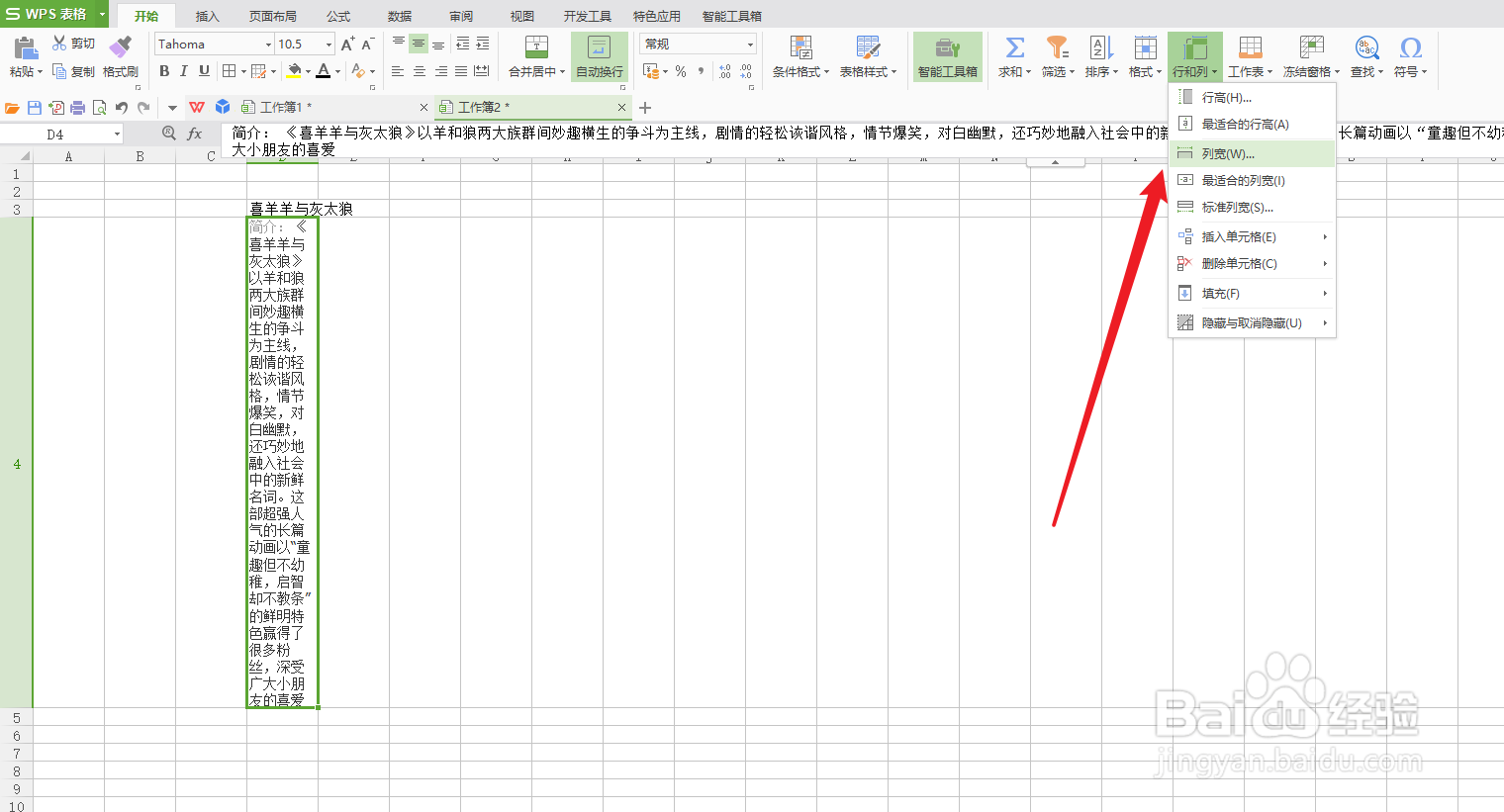Toggle top vertical alignment
This screenshot has height=812, width=1504.
pyautogui.click(x=398, y=44)
